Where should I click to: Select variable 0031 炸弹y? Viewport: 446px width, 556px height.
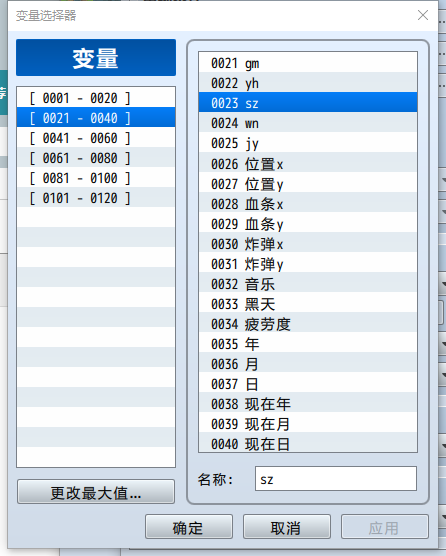(308, 263)
